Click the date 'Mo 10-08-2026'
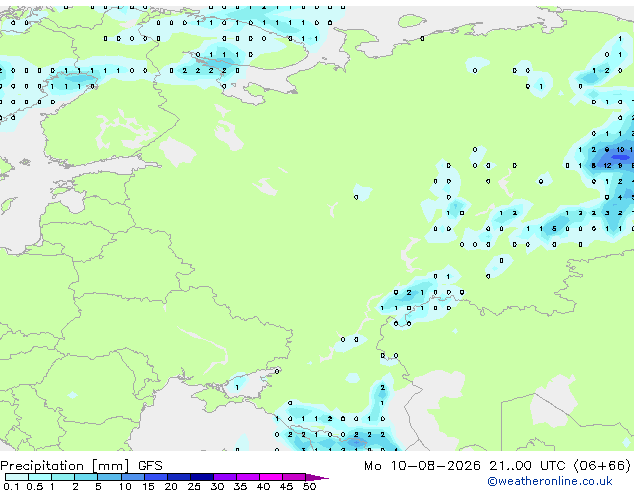The height and width of the screenshot is (490, 634). 423,466
